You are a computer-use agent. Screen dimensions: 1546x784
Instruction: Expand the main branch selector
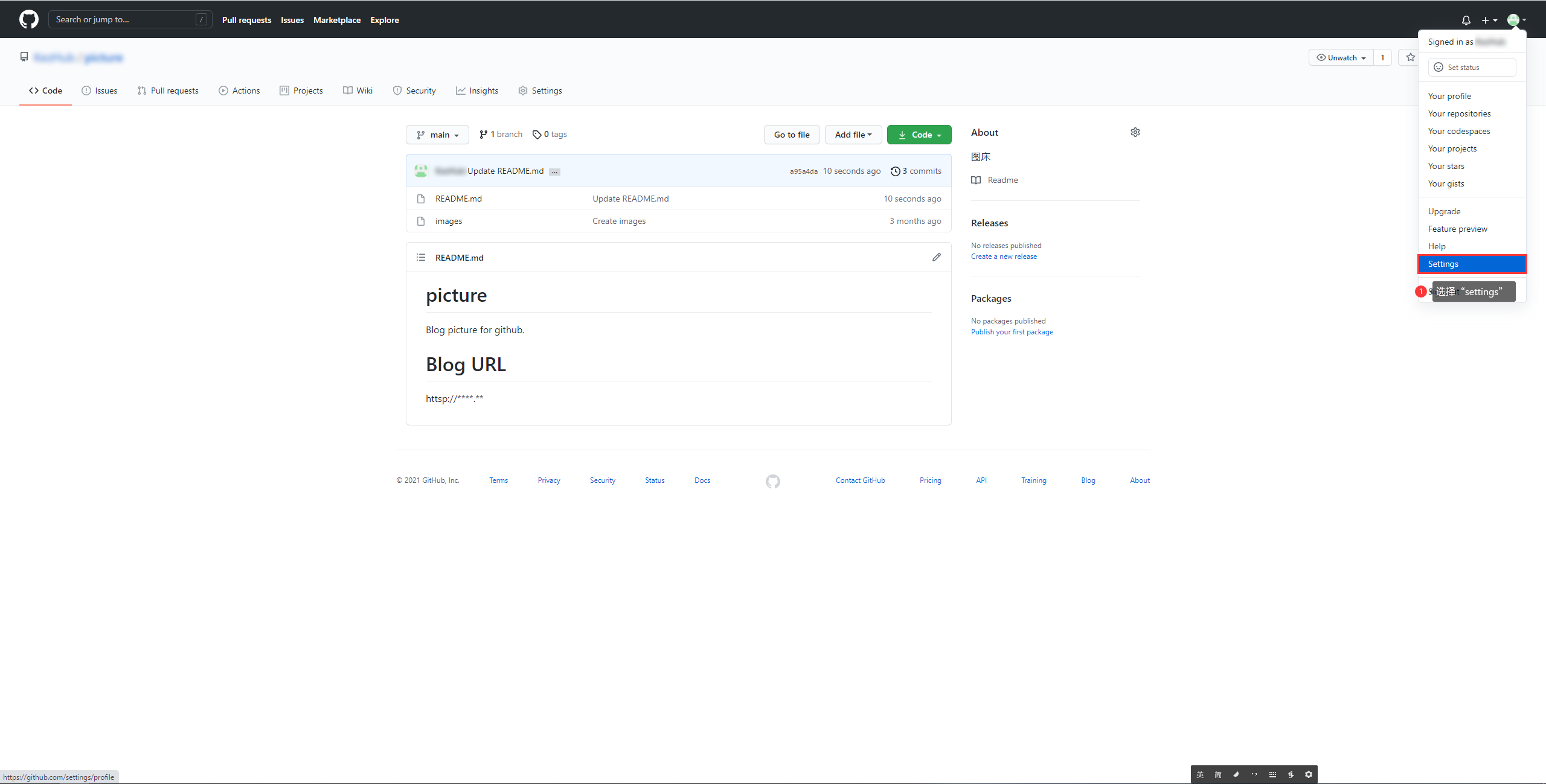(437, 135)
